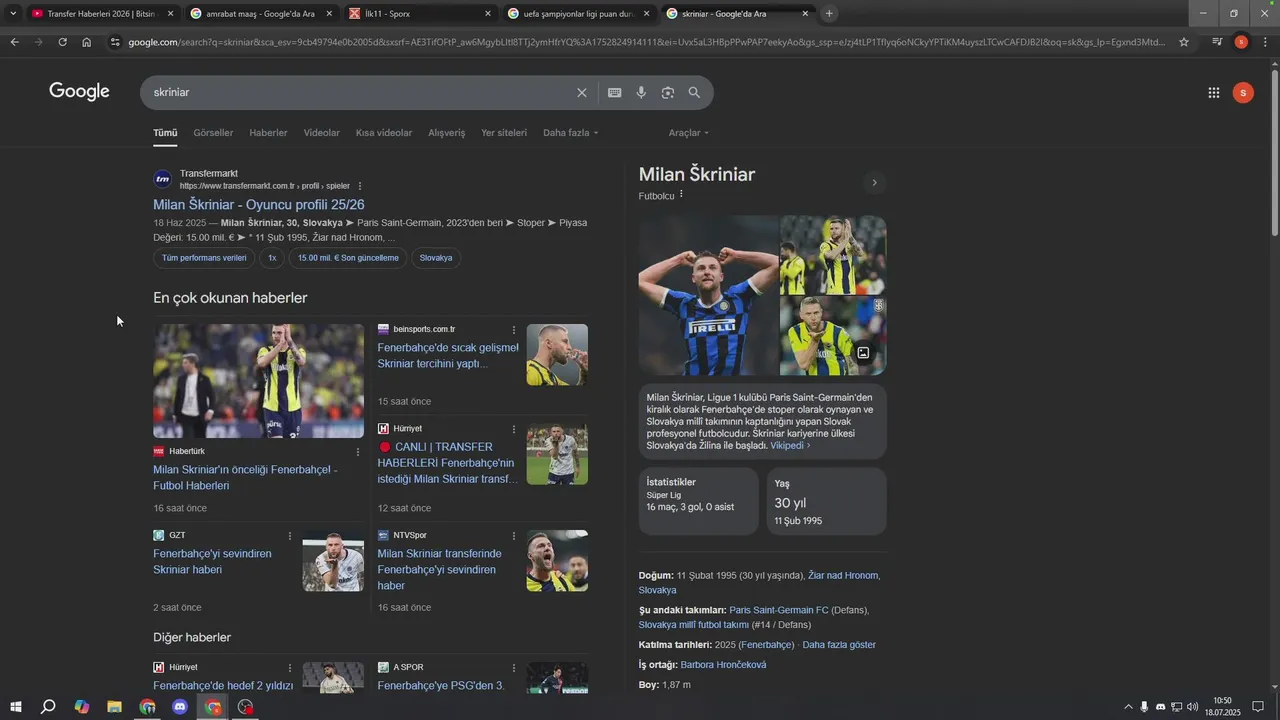This screenshot has height=720, width=1280.
Task: Switch to the Görseller tab
Action: tap(213, 133)
